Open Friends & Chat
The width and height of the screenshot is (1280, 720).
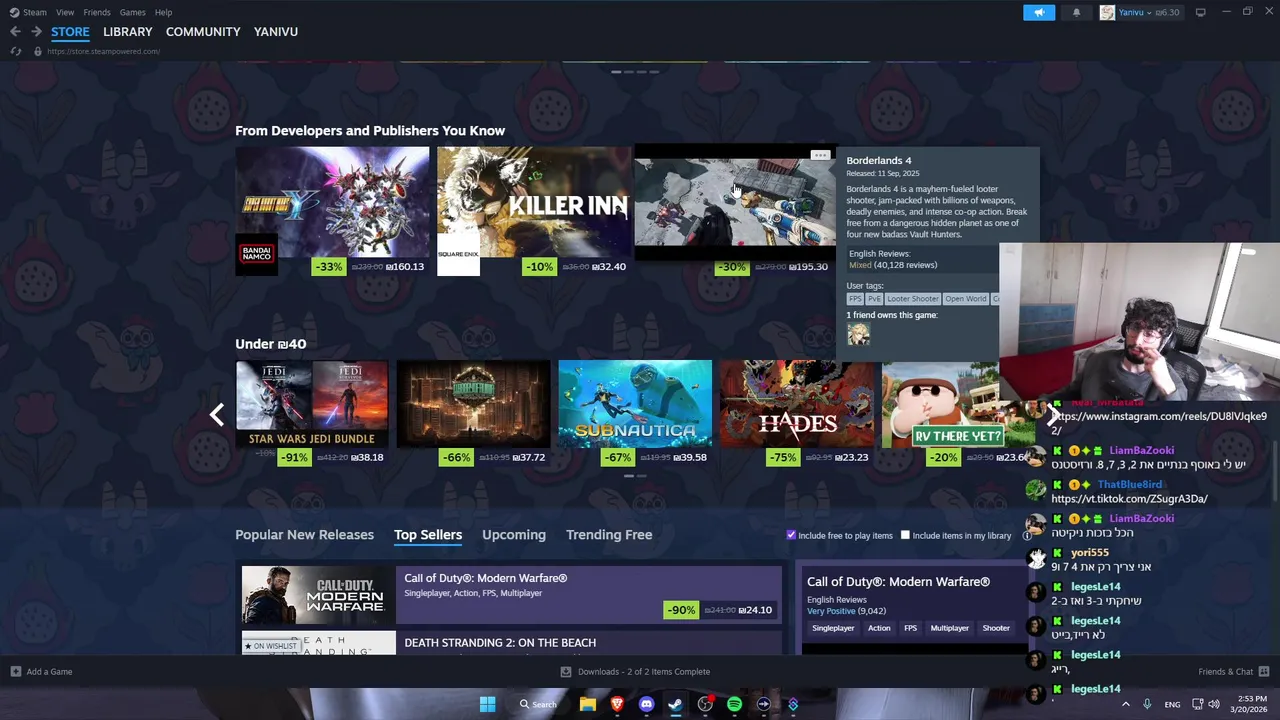[1233, 672]
